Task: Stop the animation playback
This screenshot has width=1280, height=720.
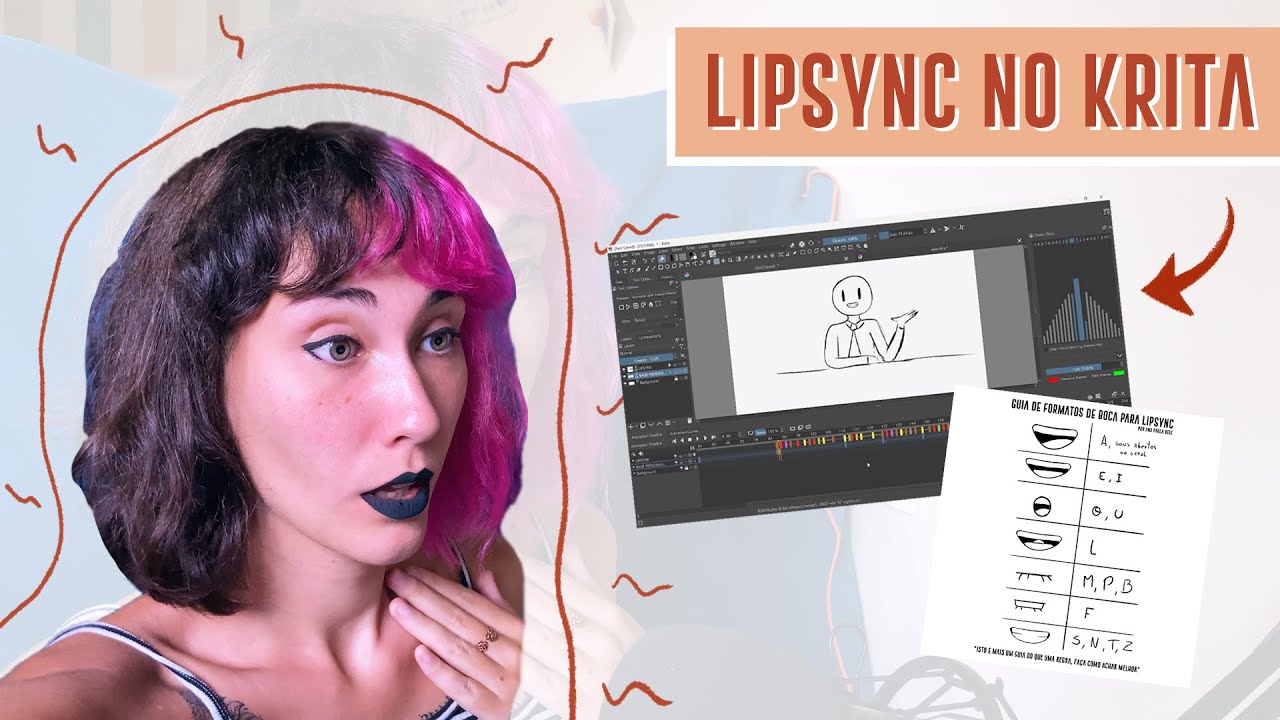Action: click(690, 440)
